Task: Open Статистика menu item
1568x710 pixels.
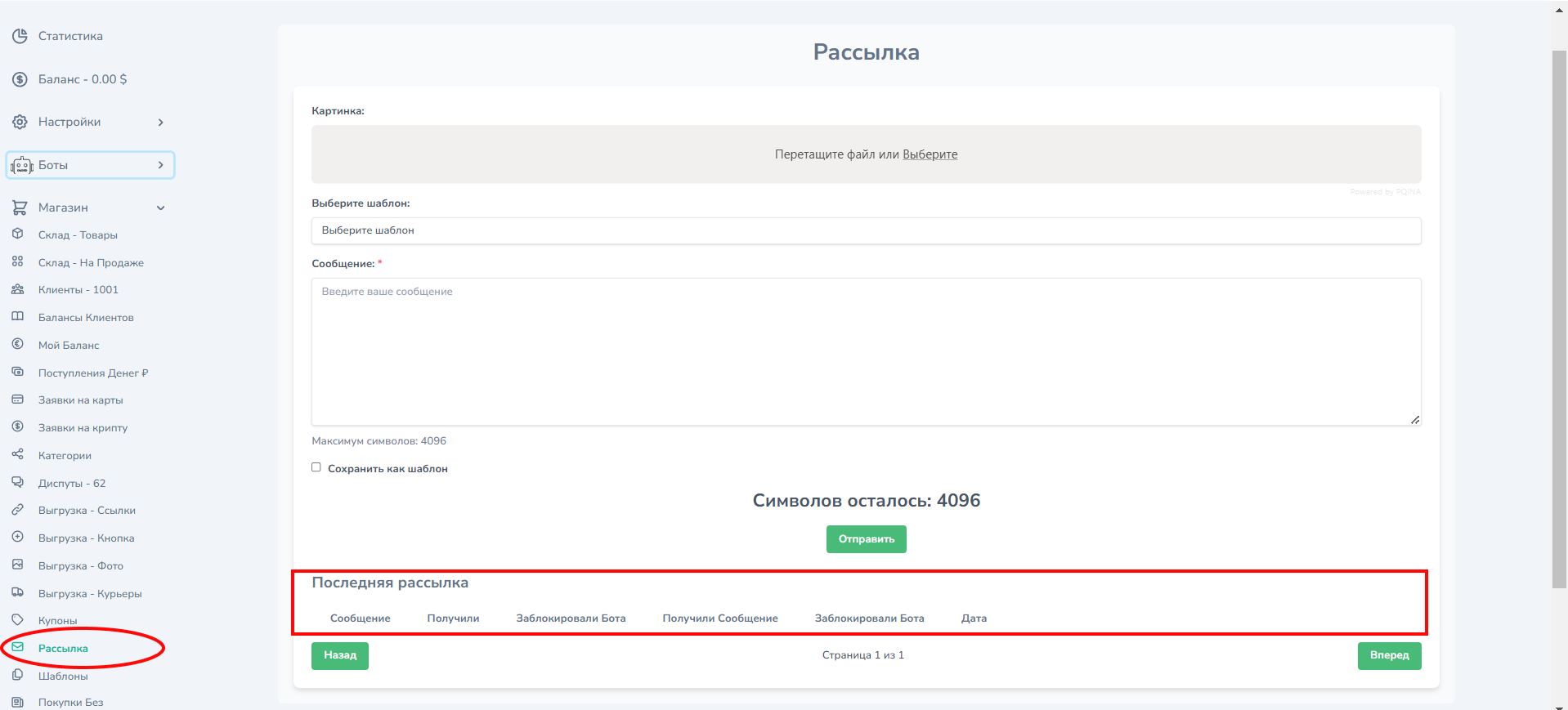Action: pos(70,36)
